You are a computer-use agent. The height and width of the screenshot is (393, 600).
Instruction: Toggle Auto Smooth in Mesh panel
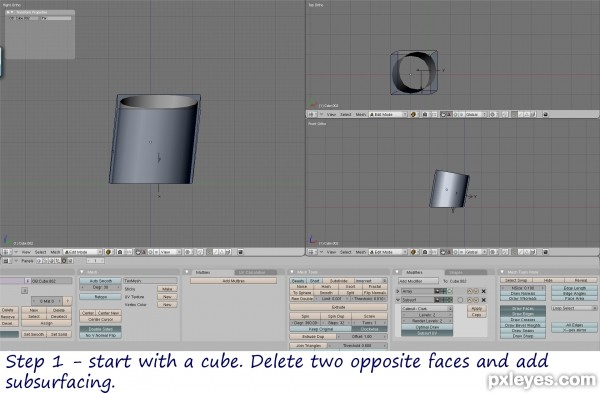click(101, 281)
